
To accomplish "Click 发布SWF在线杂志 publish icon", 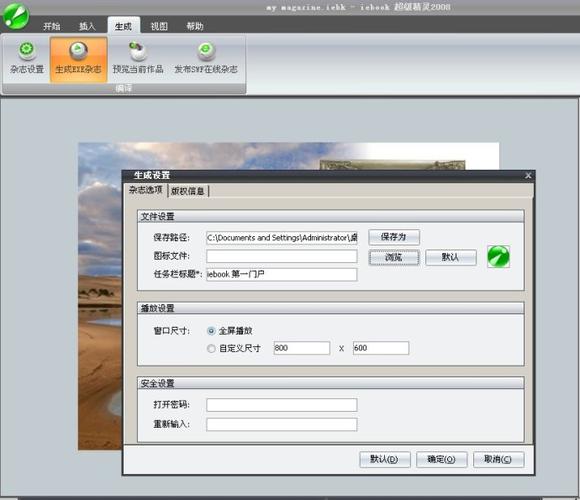I will pos(206,58).
